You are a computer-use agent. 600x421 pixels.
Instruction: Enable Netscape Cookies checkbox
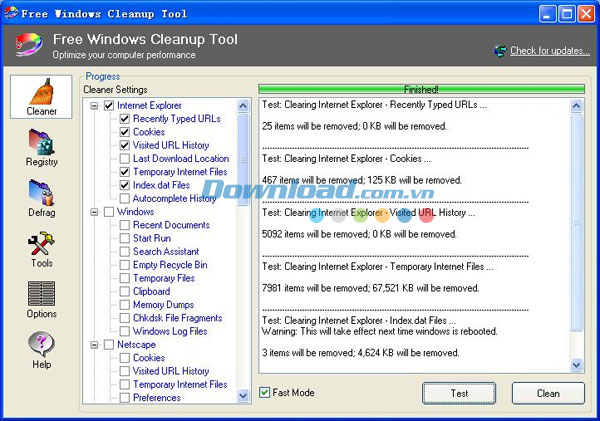(125, 358)
